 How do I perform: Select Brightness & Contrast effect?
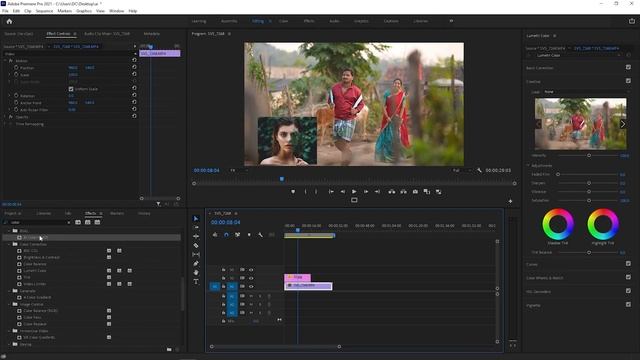pos(41,258)
